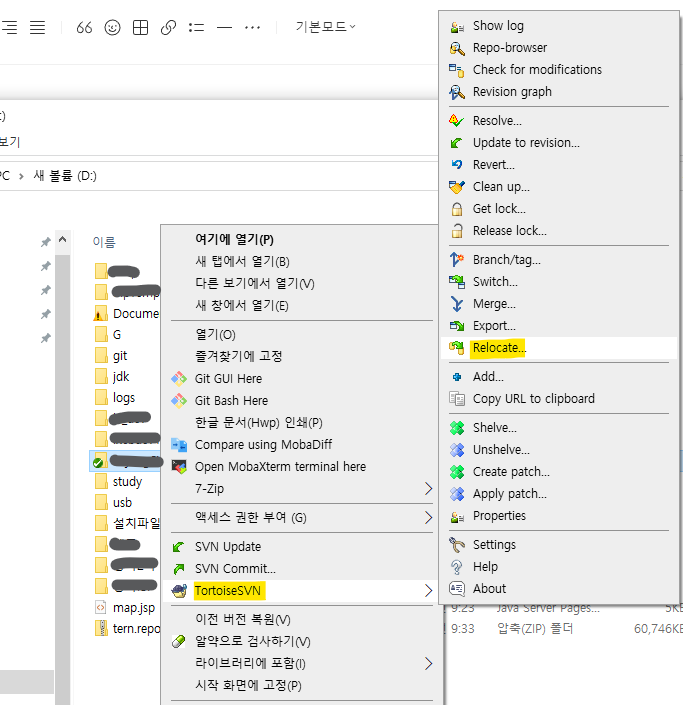The image size is (683, 705).
Task: Select the git folder
Action: (x=120, y=356)
